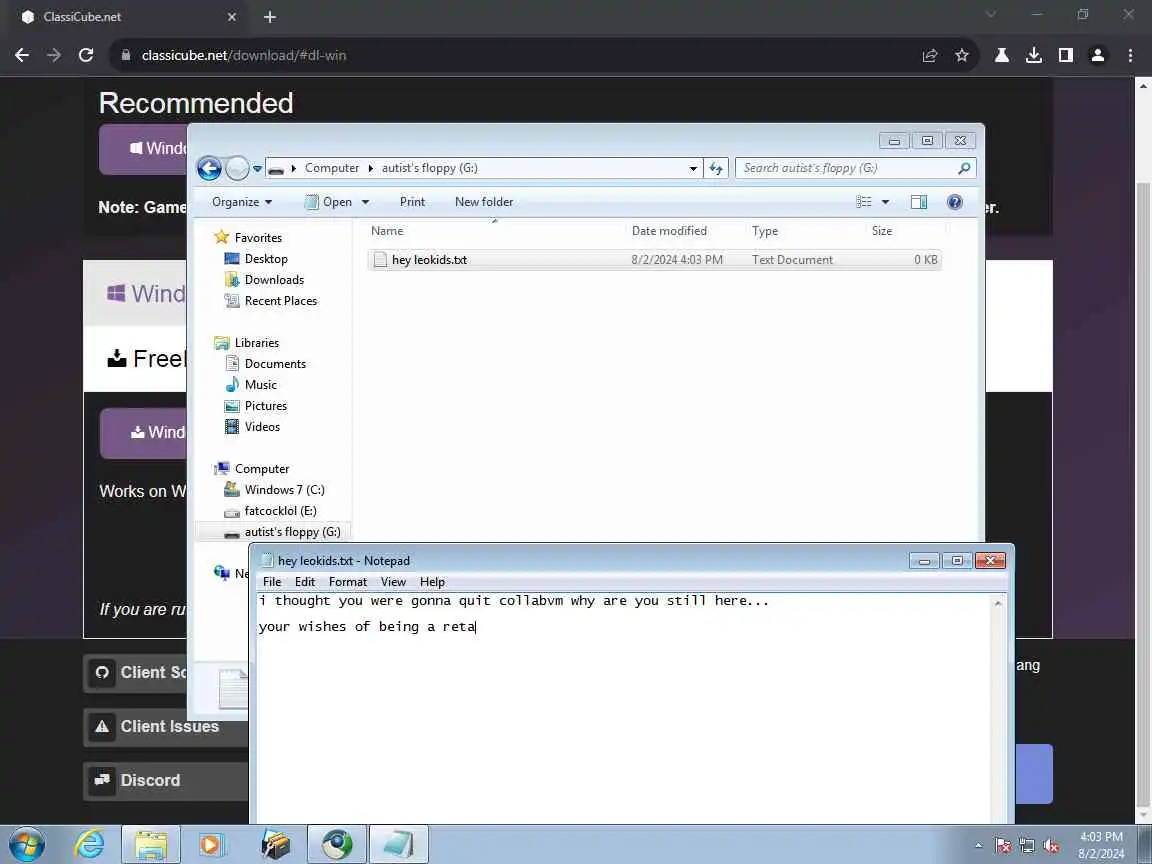
Task: Open Windows Media Player from taskbar
Action: (211, 845)
